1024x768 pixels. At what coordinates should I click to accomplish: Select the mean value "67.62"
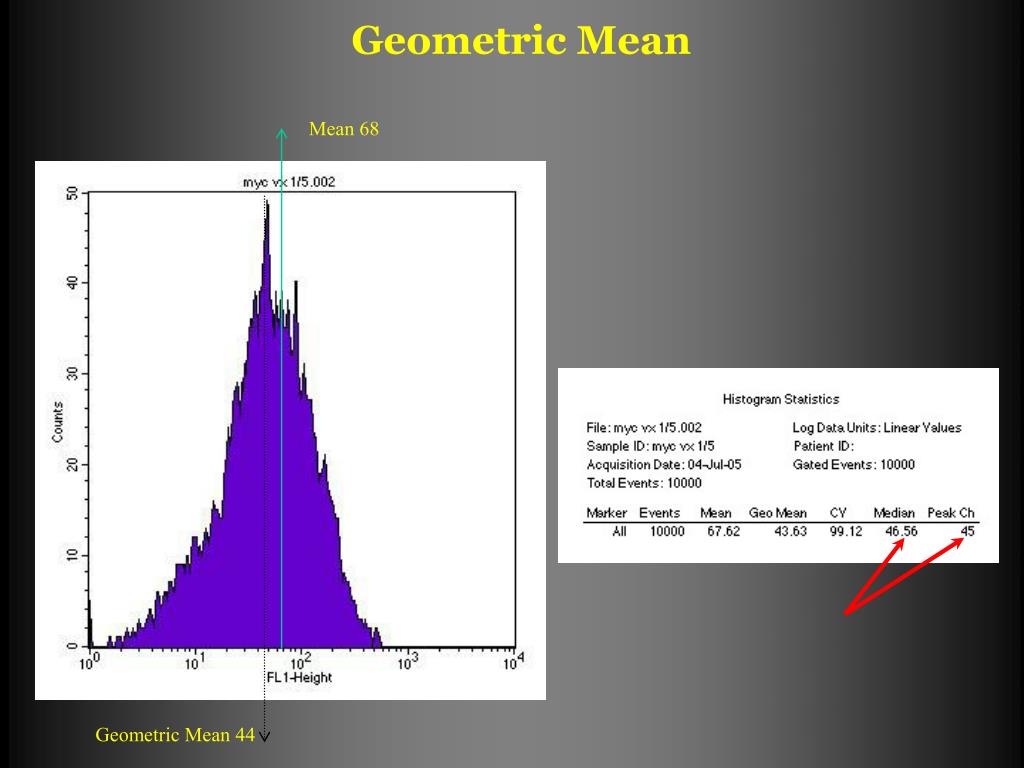(724, 532)
